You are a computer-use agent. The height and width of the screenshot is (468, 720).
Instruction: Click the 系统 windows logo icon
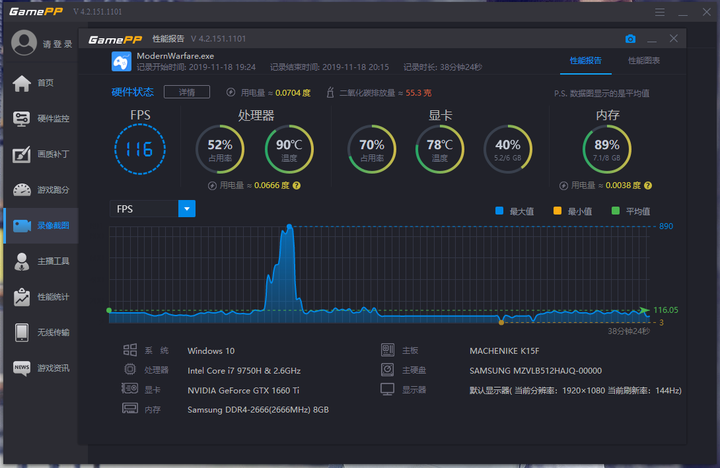point(130,350)
